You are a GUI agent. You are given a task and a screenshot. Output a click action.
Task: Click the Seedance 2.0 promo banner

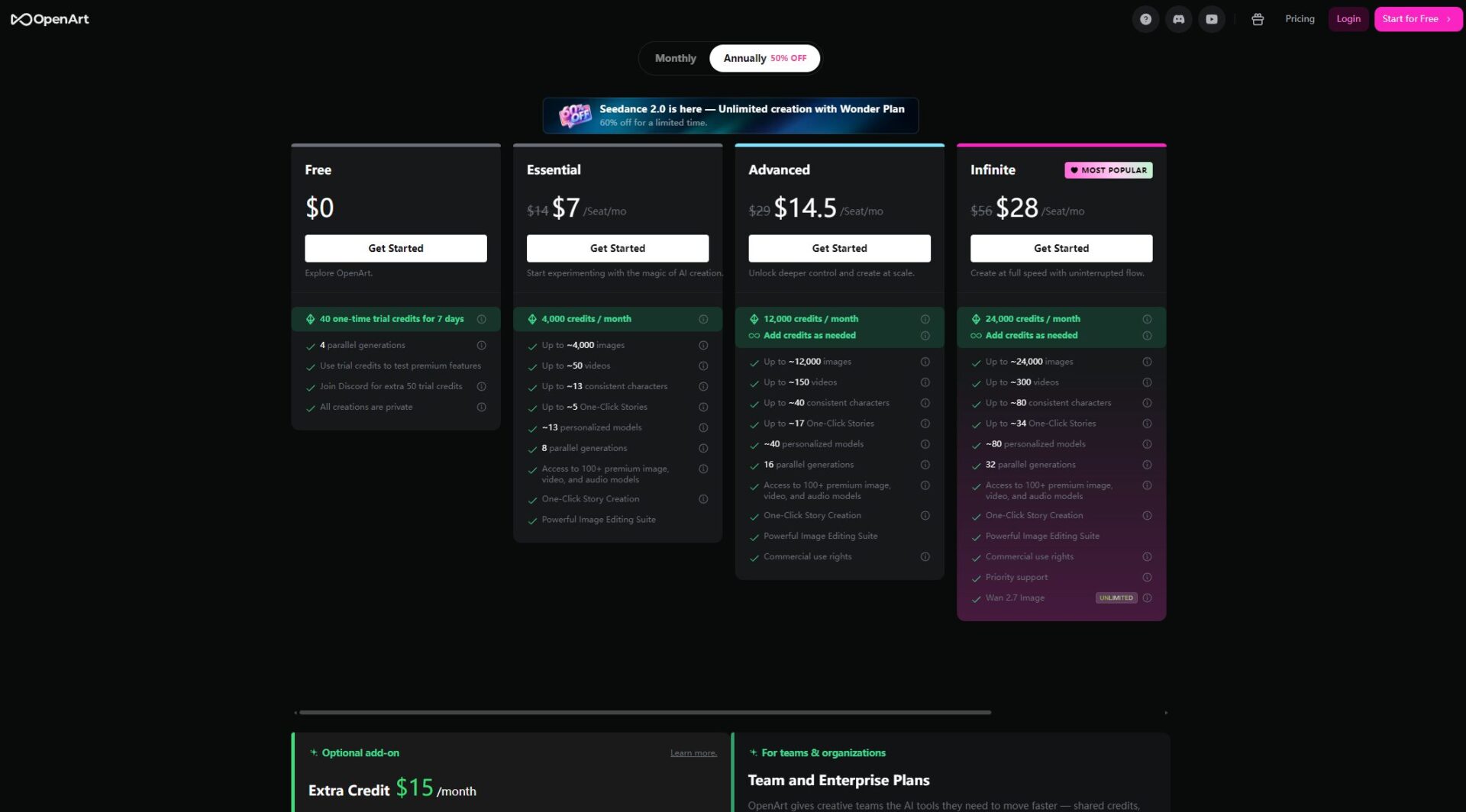click(x=730, y=115)
